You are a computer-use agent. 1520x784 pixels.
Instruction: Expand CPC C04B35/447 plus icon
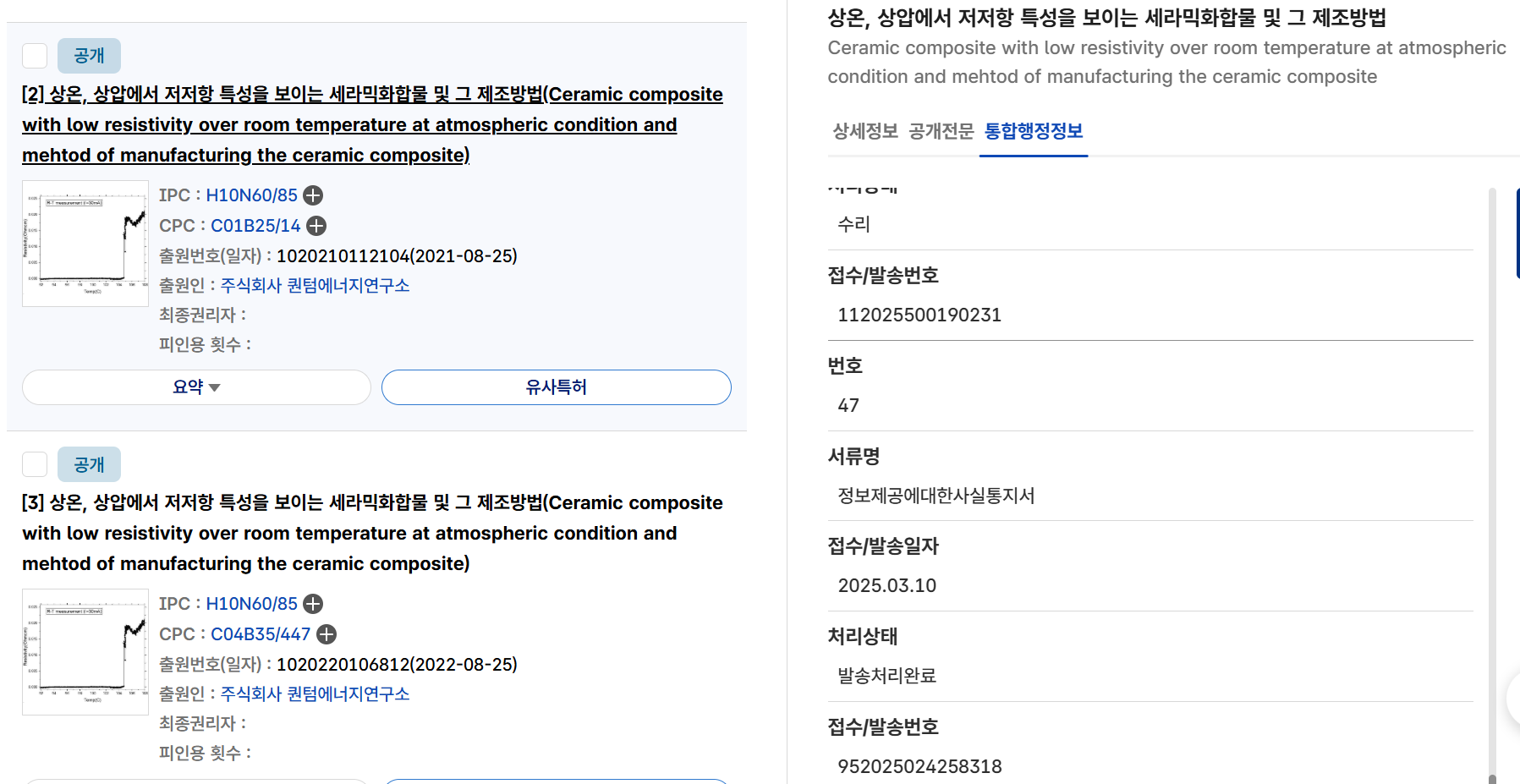click(x=326, y=634)
